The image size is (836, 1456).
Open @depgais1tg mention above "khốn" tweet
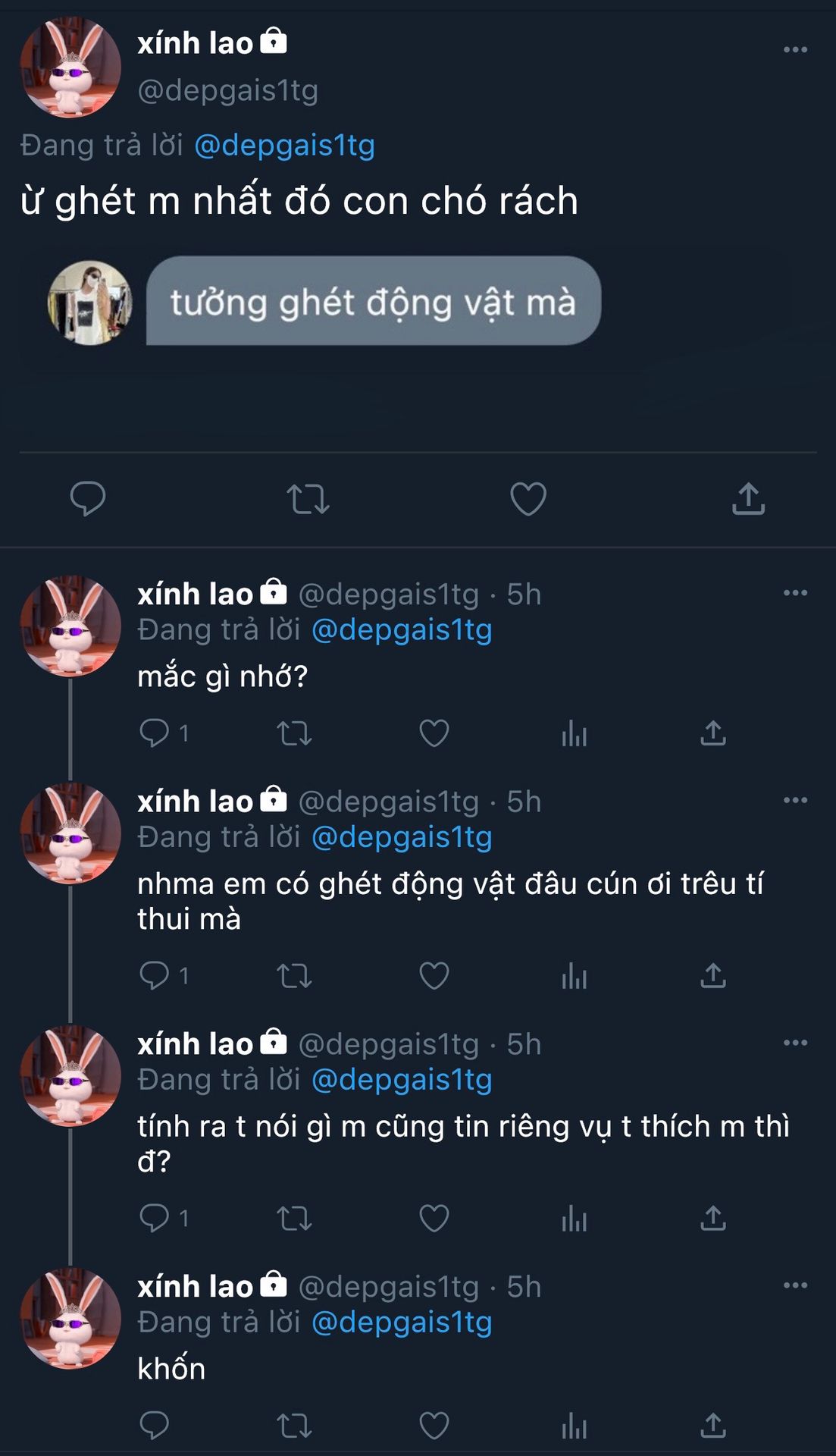click(x=402, y=1322)
